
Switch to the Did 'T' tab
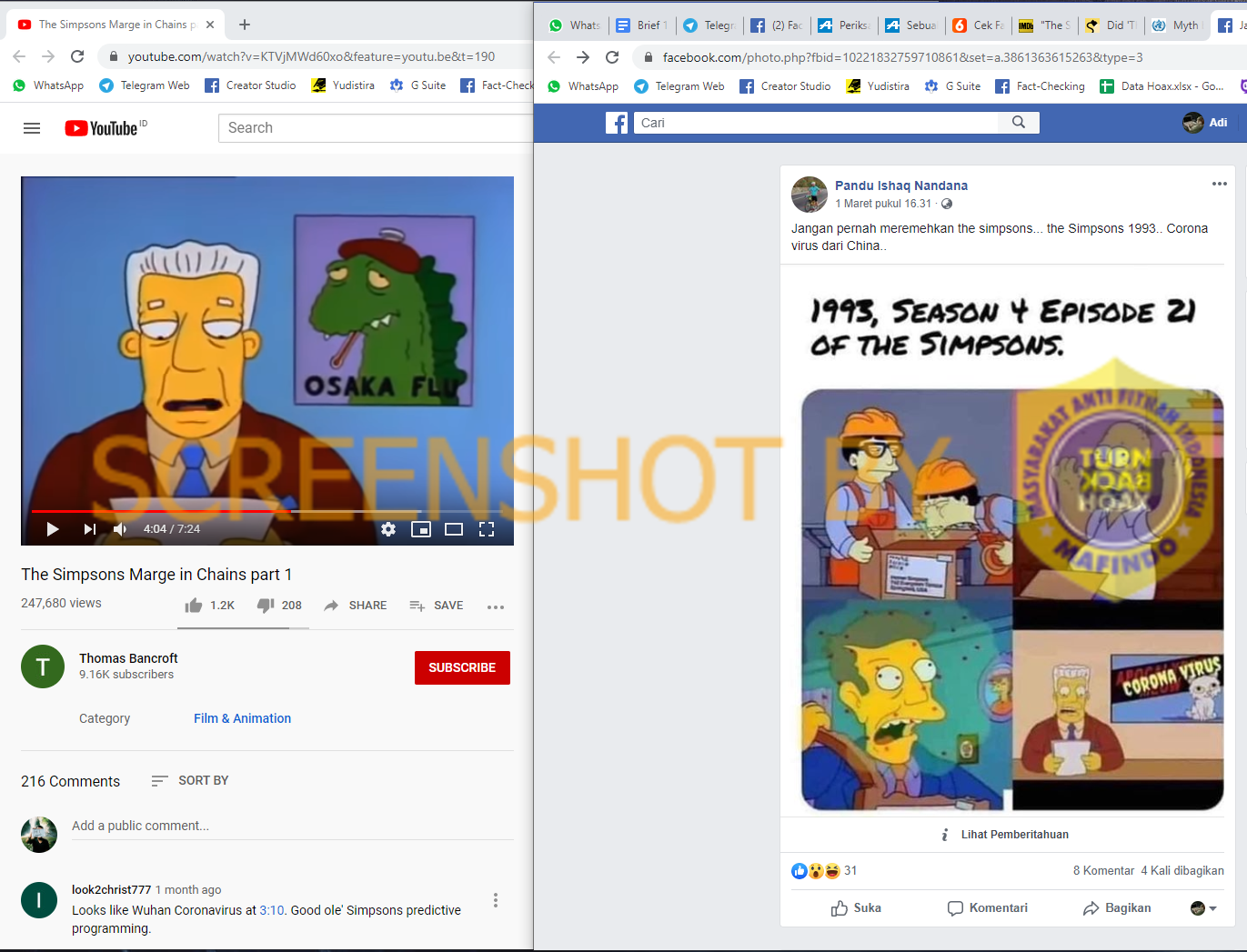(1111, 25)
